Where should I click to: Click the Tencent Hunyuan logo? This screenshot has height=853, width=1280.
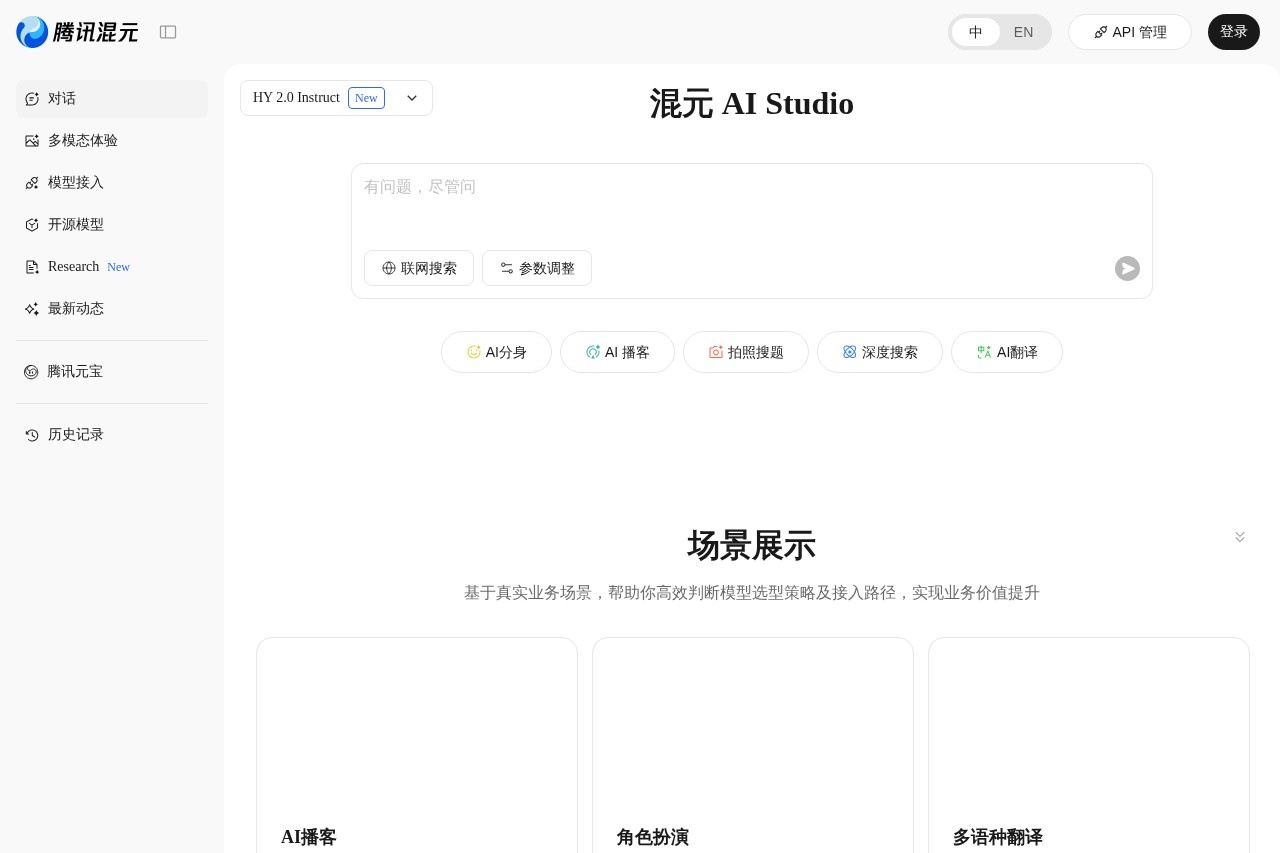click(77, 32)
